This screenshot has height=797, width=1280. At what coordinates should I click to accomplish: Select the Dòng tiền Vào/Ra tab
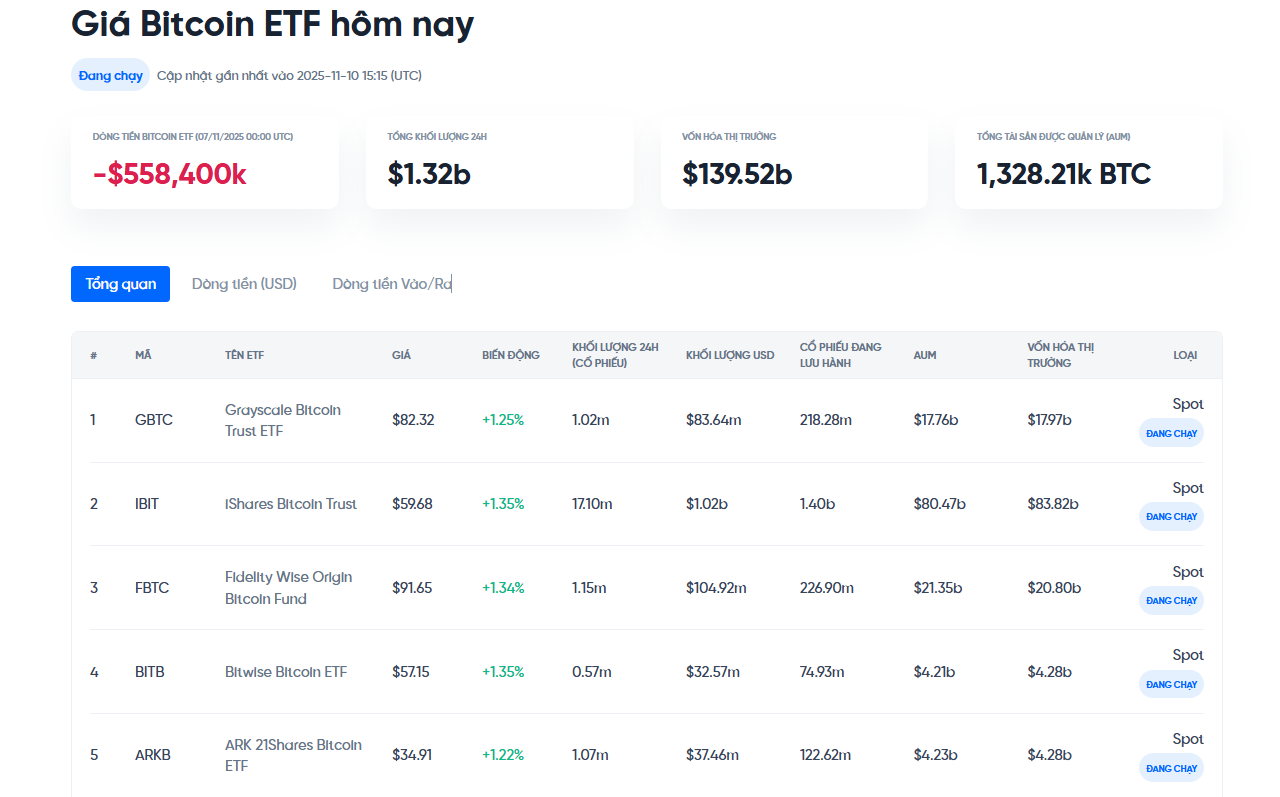pos(392,284)
